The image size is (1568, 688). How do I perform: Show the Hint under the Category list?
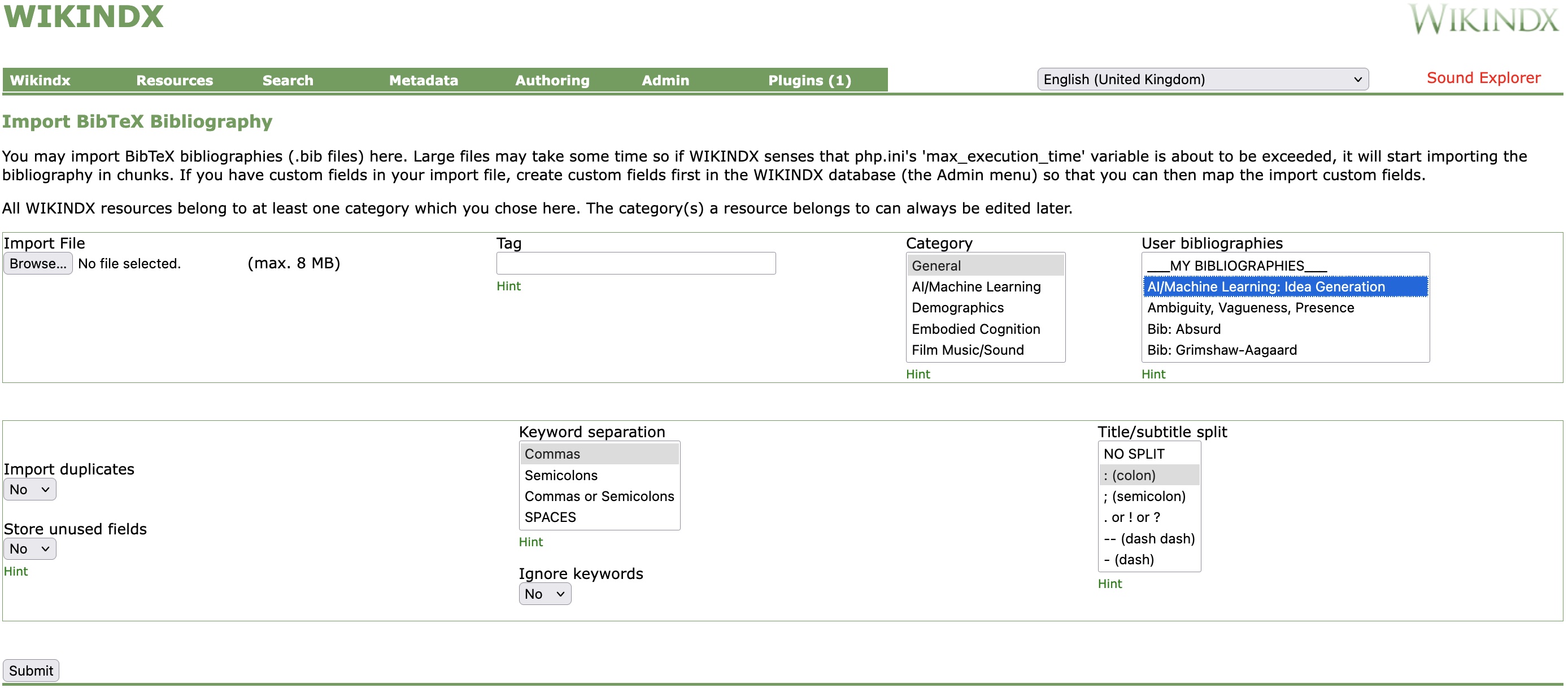tap(917, 375)
